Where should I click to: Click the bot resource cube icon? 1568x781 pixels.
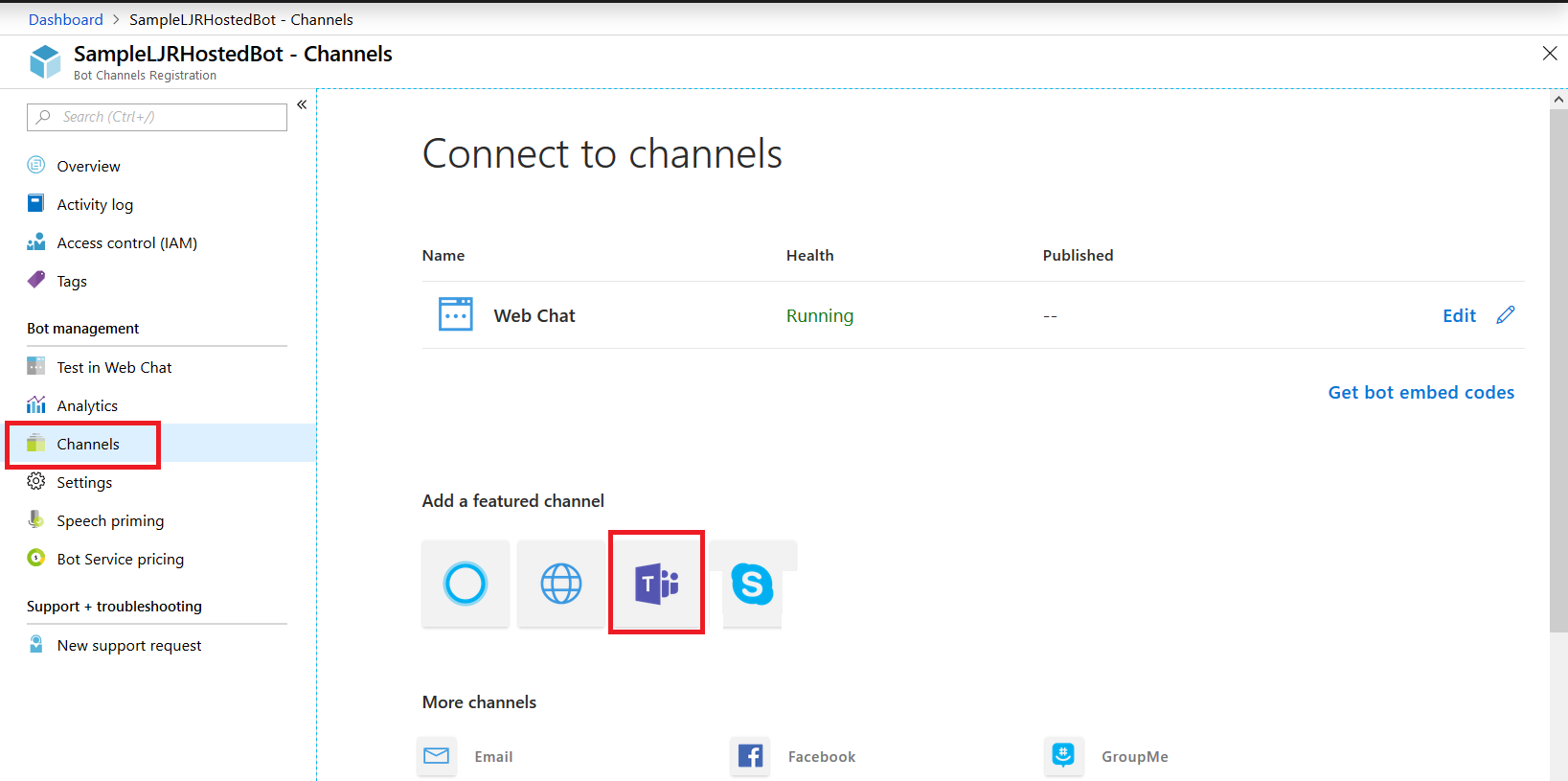[45, 62]
